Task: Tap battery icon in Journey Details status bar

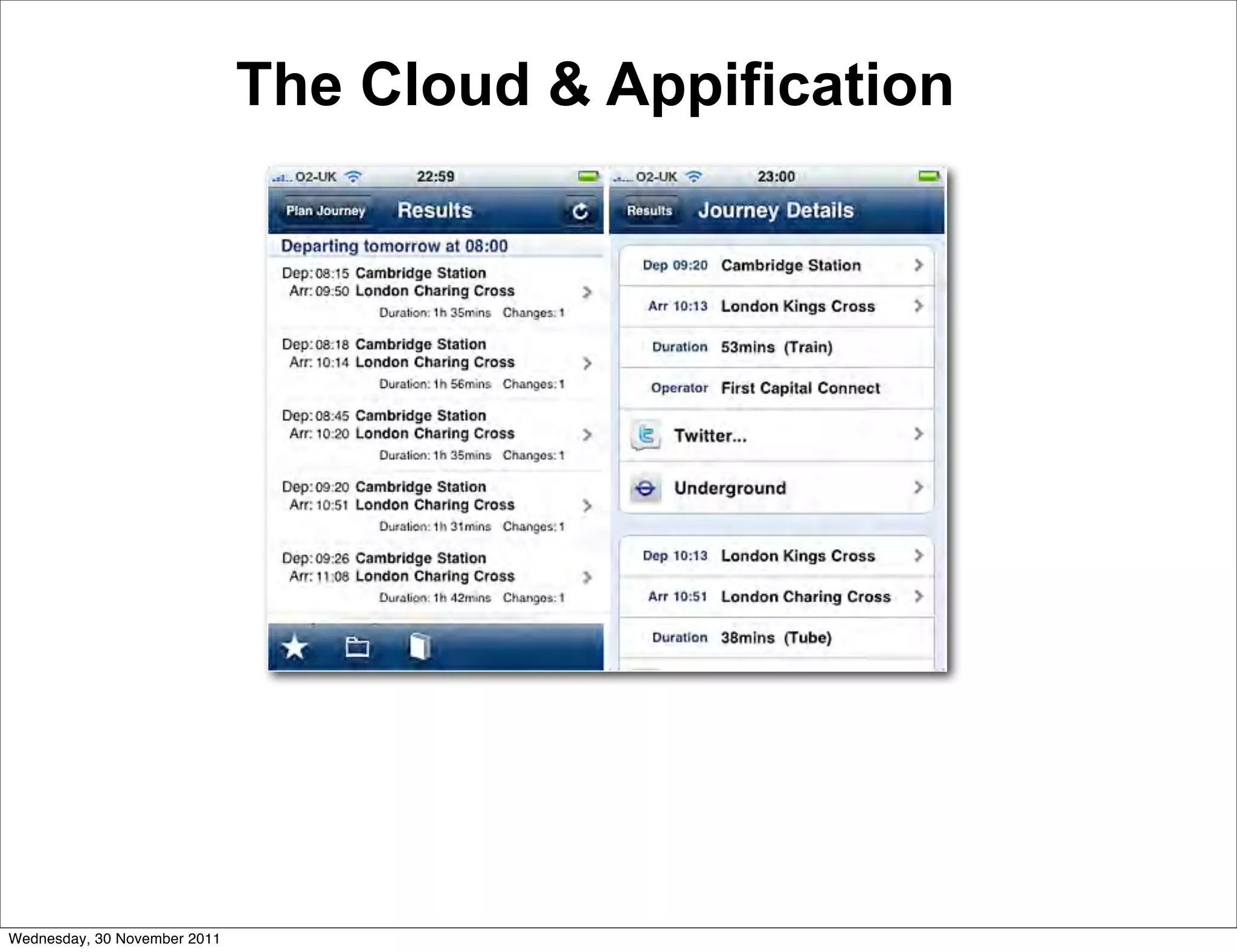Action: point(929,176)
